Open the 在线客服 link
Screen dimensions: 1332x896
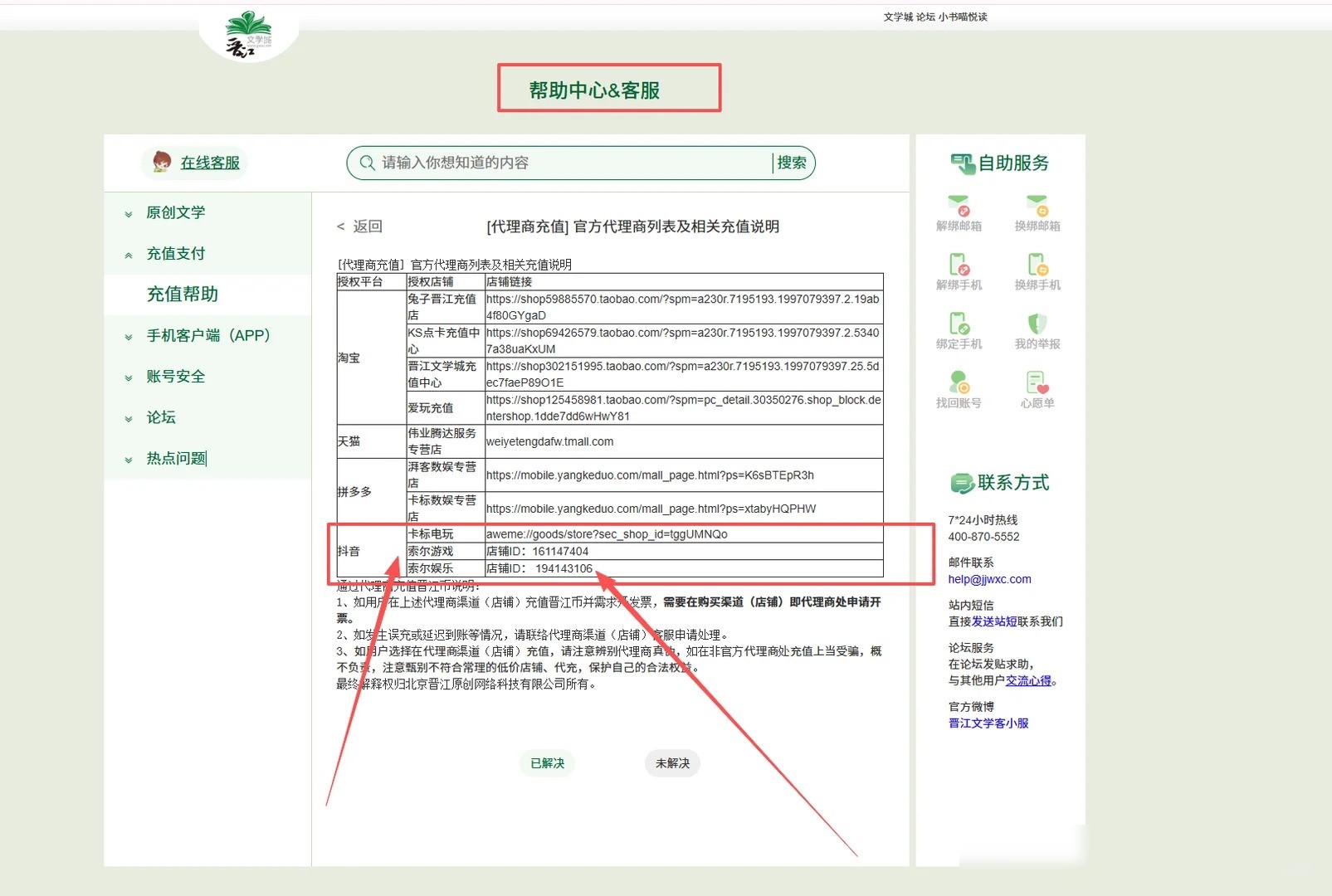point(210,163)
